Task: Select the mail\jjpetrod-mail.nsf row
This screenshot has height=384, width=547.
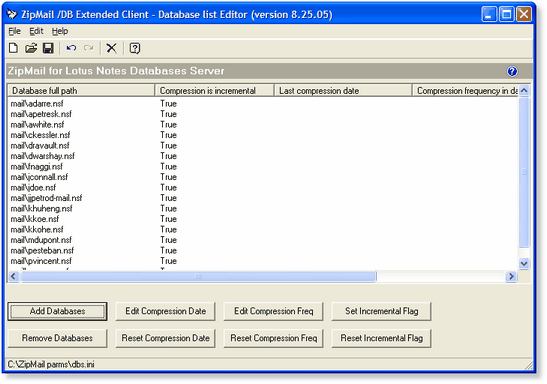Action: pos(262,198)
